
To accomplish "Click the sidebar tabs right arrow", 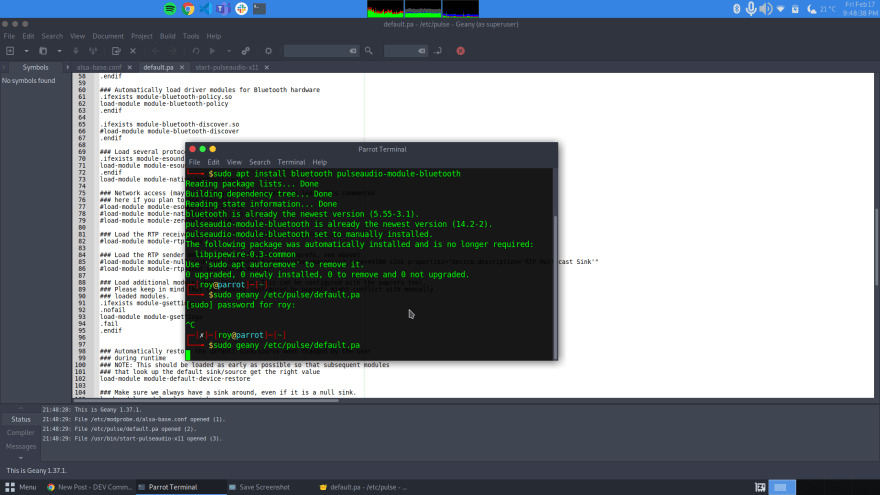I will tap(67, 67).
